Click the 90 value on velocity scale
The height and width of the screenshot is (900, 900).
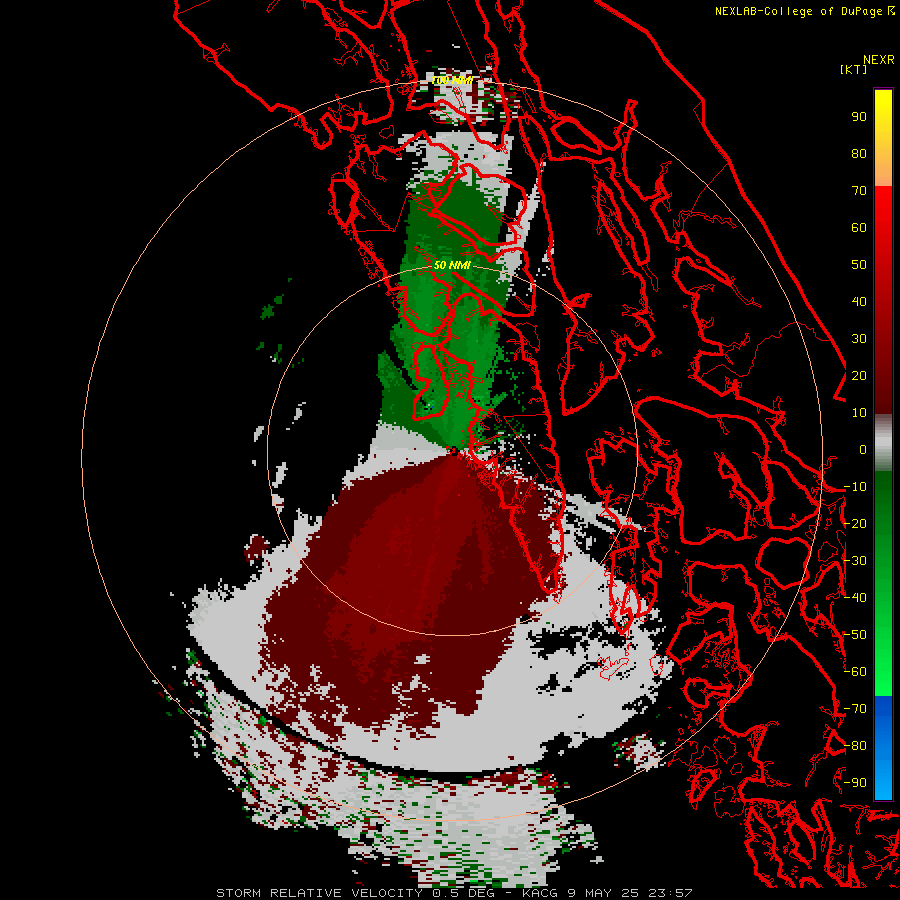[x=859, y=117]
